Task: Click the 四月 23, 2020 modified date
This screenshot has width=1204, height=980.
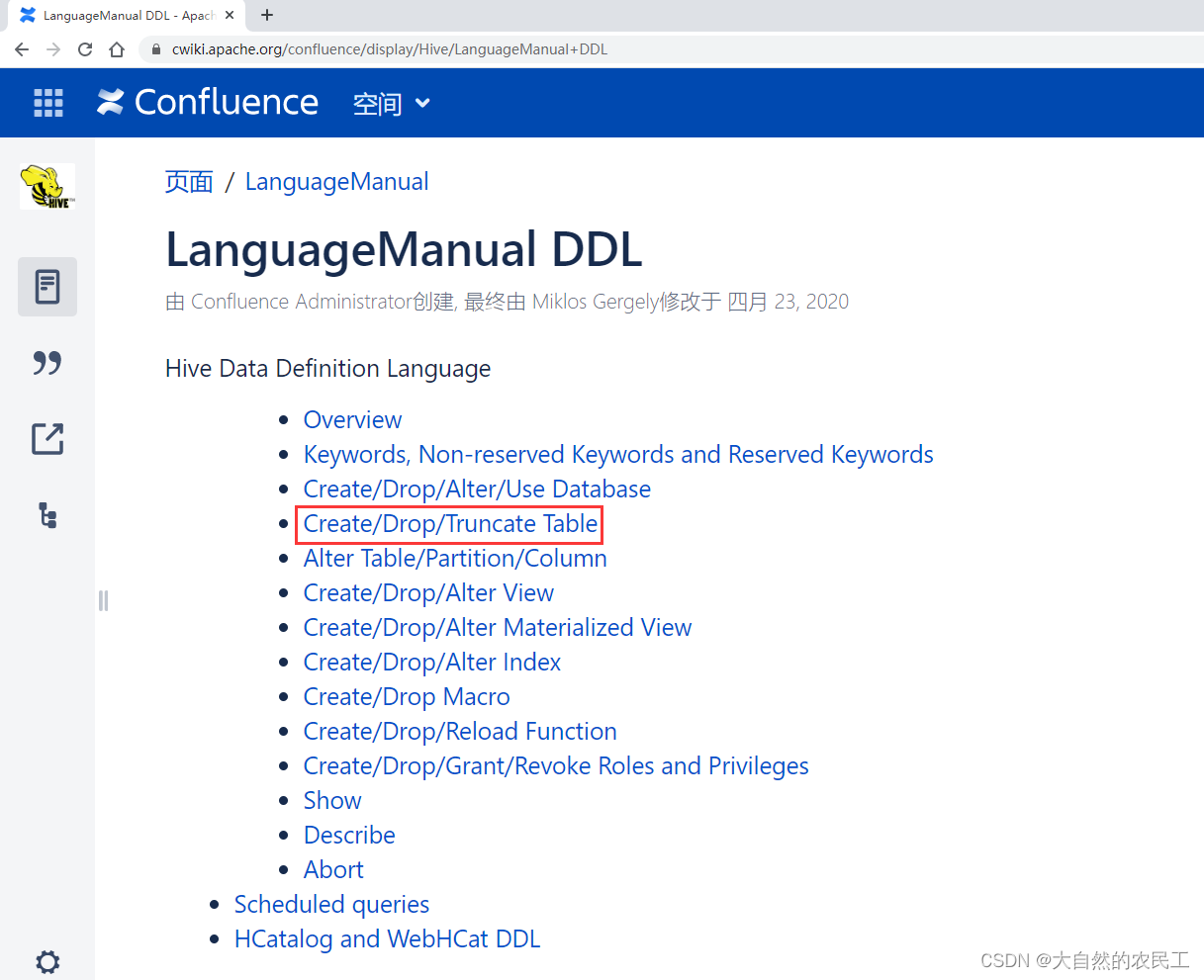Action: pos(787,302)
